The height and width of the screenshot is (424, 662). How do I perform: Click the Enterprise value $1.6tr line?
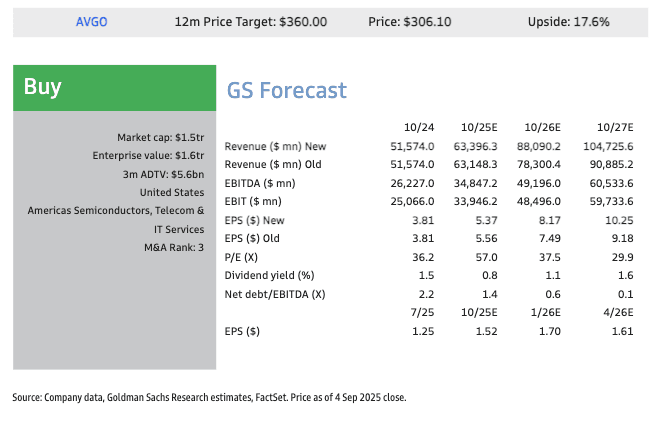click(x=148, y=155)
